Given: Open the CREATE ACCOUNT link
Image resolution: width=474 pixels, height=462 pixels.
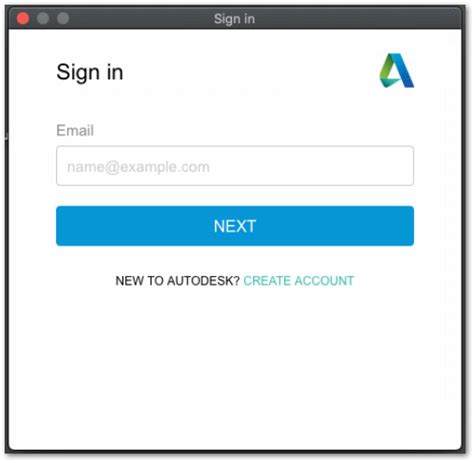Looking at the screenshot, I should click(299, 281).
